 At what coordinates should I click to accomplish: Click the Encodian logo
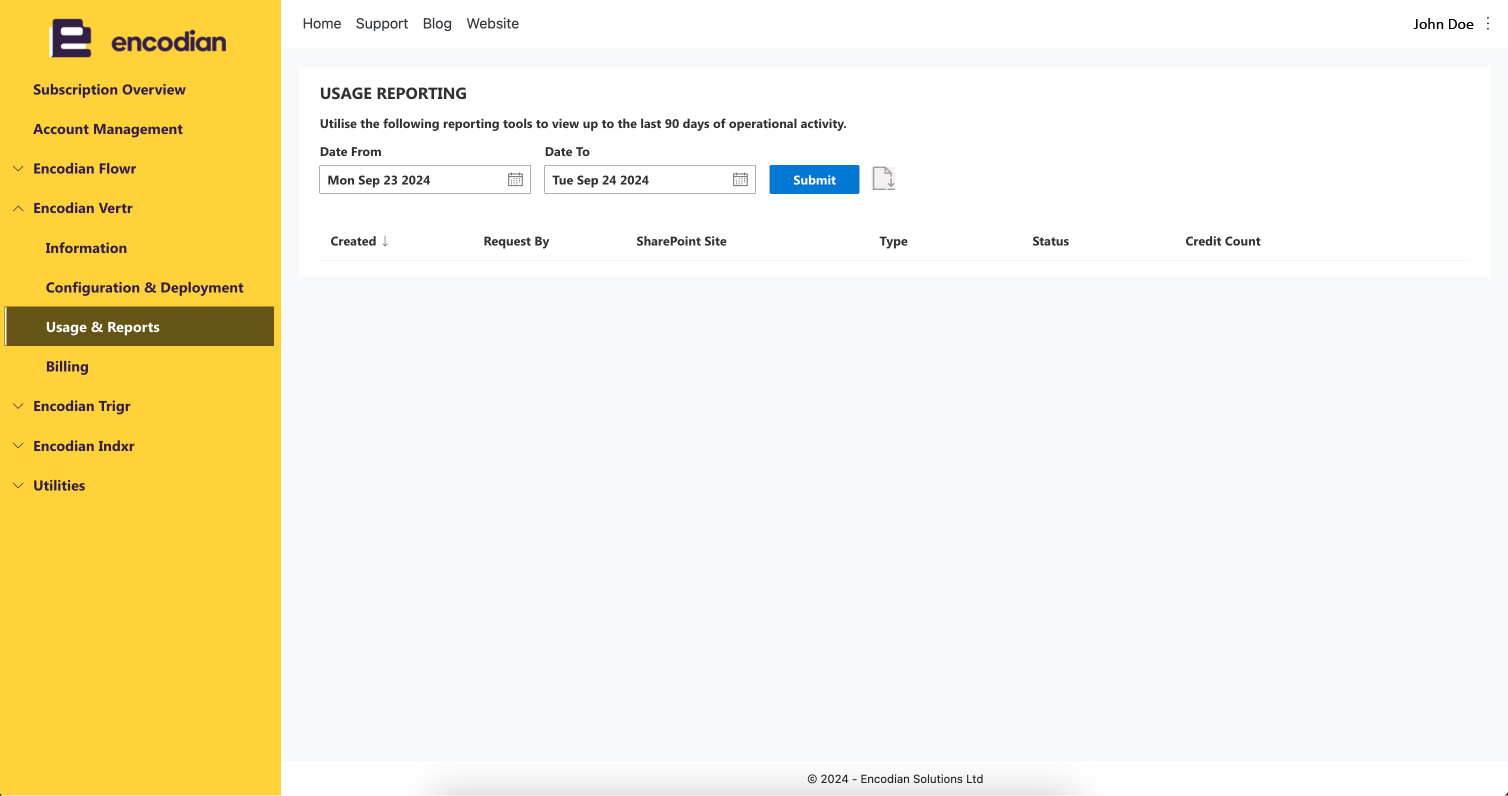point(139,40)
